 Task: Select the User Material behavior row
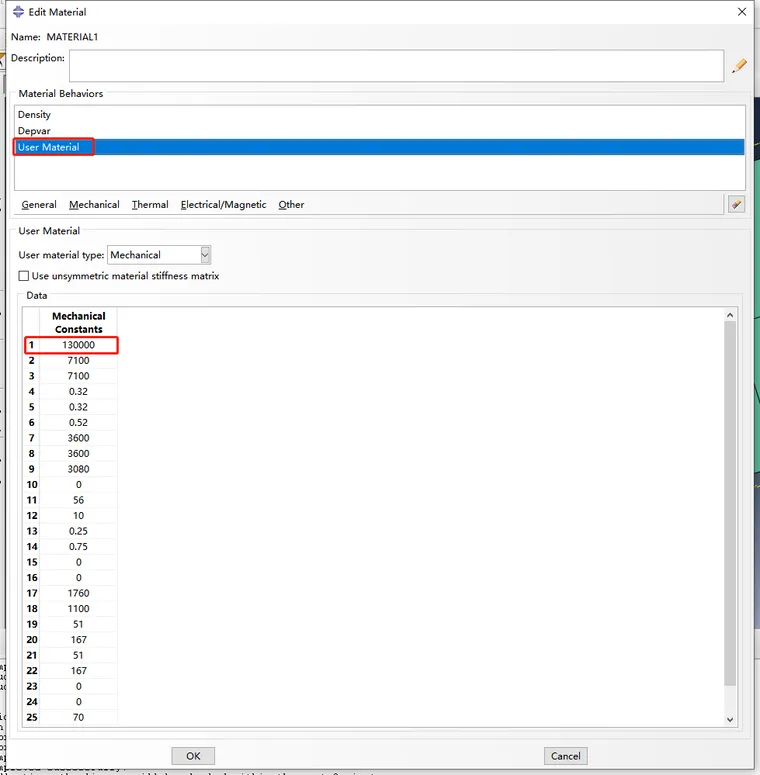[x=380, y=147]
